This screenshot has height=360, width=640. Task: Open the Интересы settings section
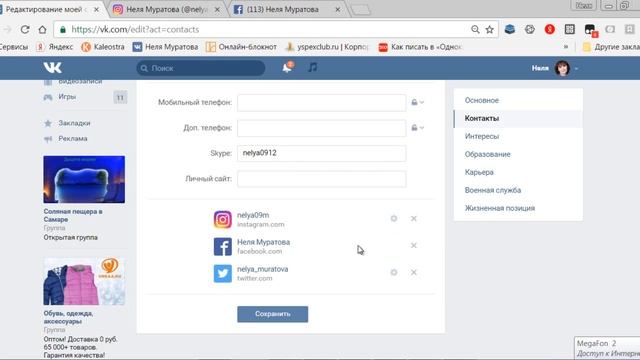(x=518, y=136)
